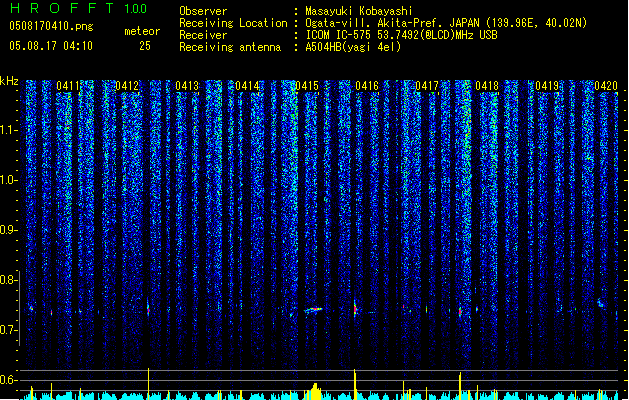Click the 0.8 kHz axis tick label
Viewport: 629px width, 400px height.
point(7,280)
